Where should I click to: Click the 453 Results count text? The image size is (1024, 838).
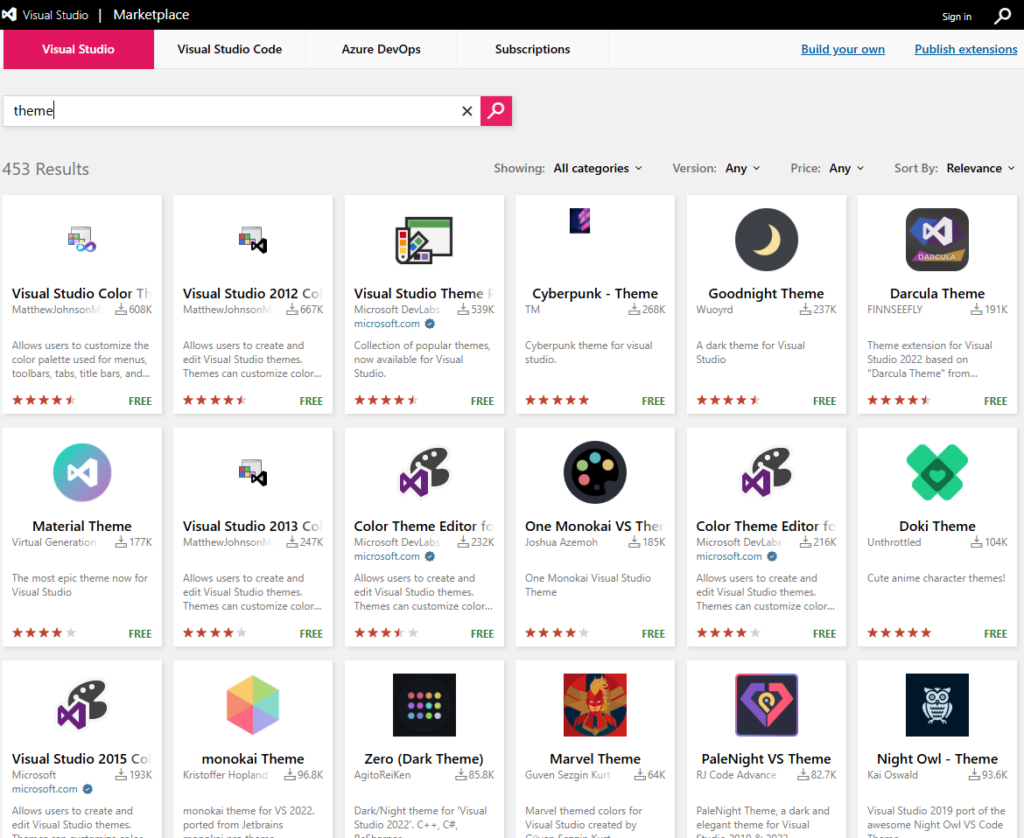coord(46,169)
